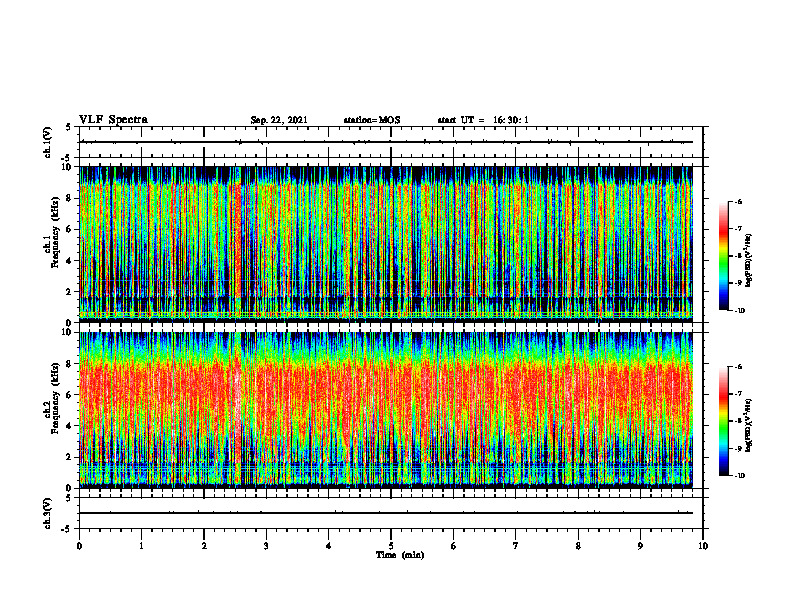The height and width of the screenshot is (612, 792).
Task: Click the ch.2 frequency tick label "4"
Action: click(x=70, y=426)
